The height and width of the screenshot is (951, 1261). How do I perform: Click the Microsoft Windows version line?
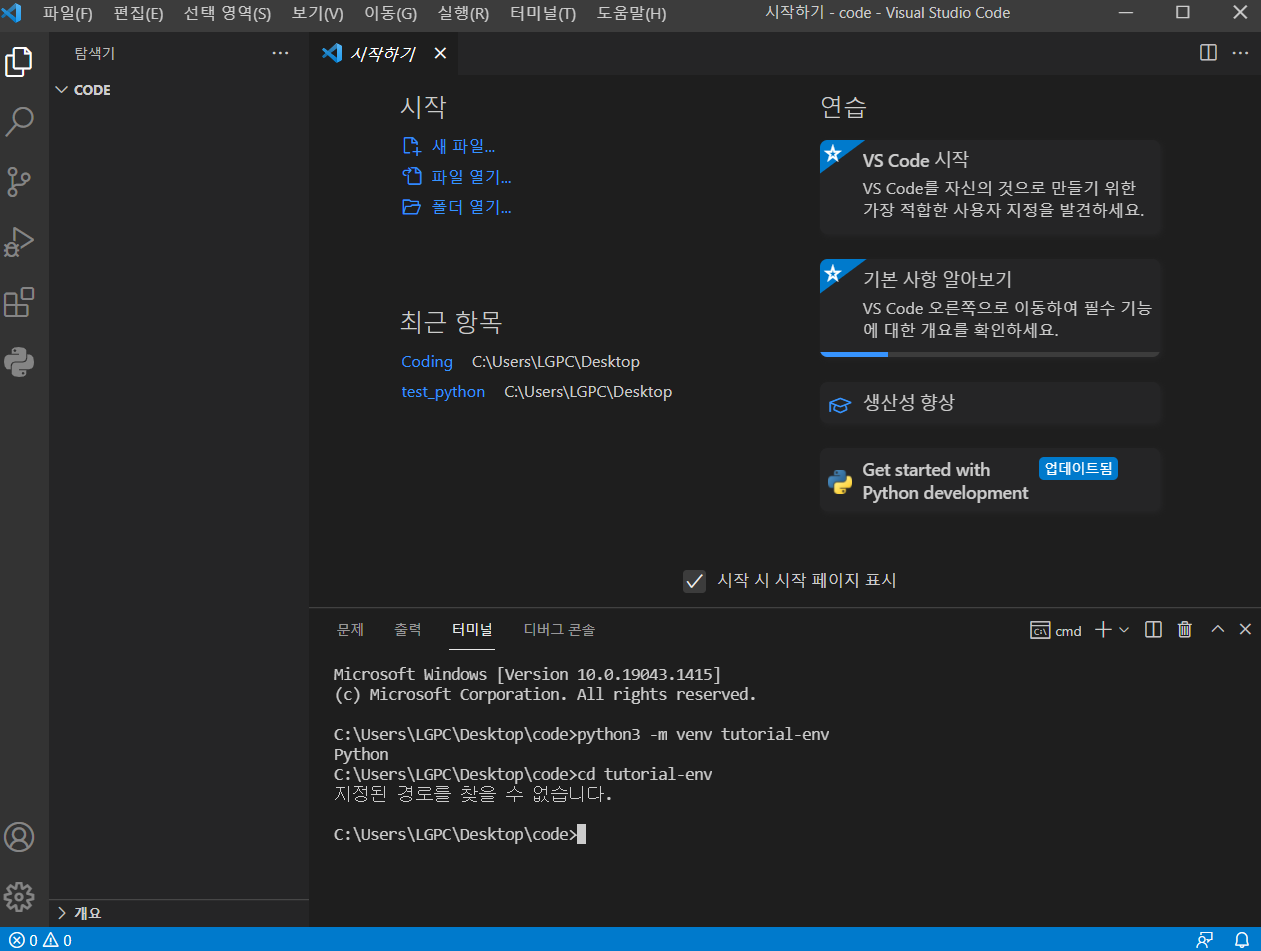coord(527,674)
